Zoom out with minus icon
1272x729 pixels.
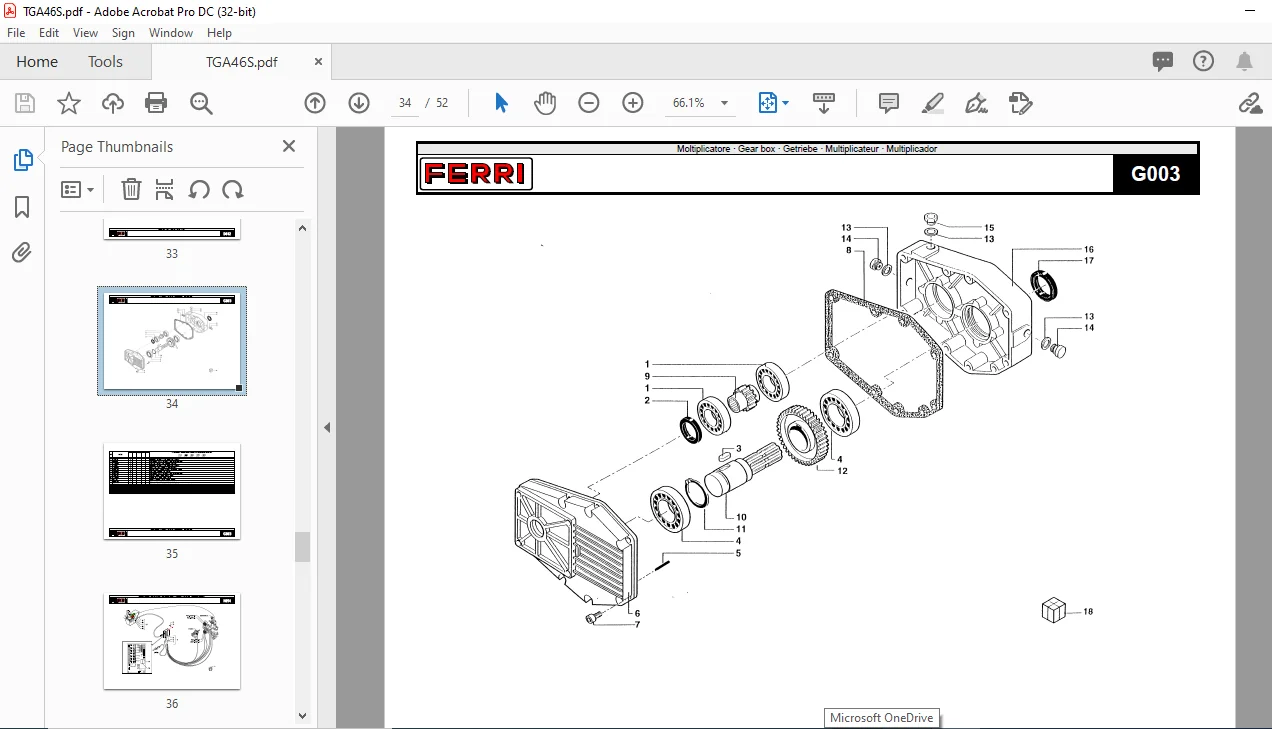589,103
